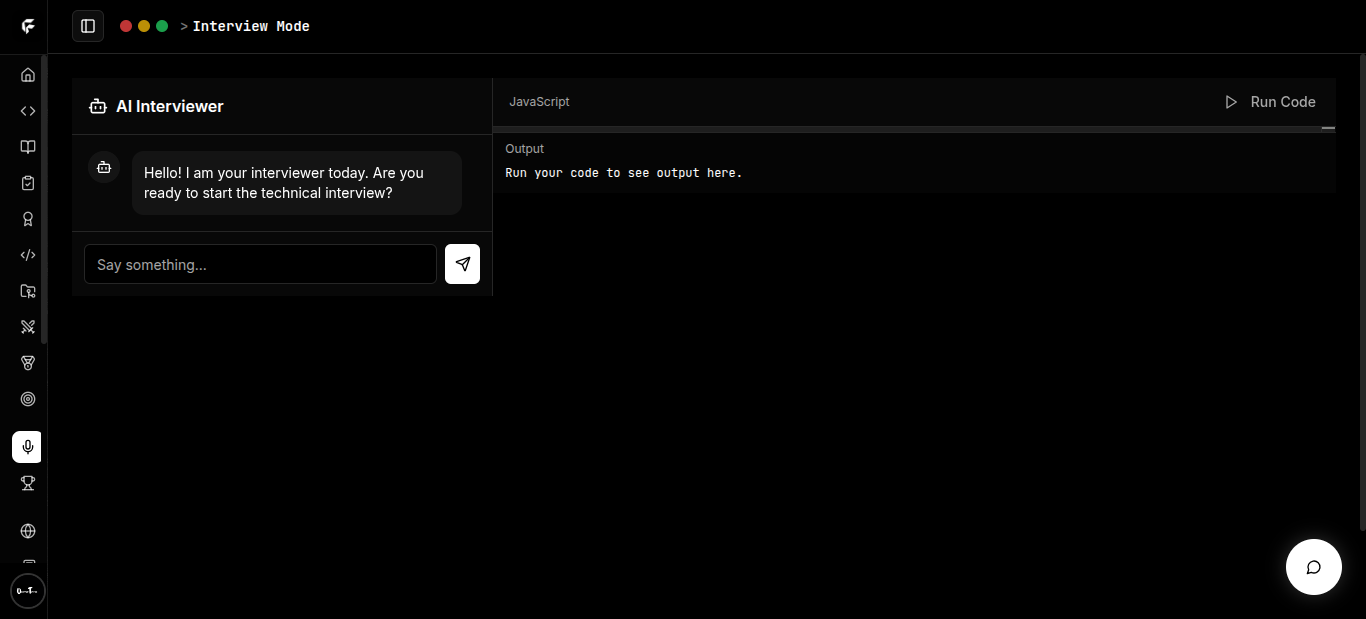Open the Home sidebar icon
Viewport: 1366px width, 619px height.
coord(28,75)
